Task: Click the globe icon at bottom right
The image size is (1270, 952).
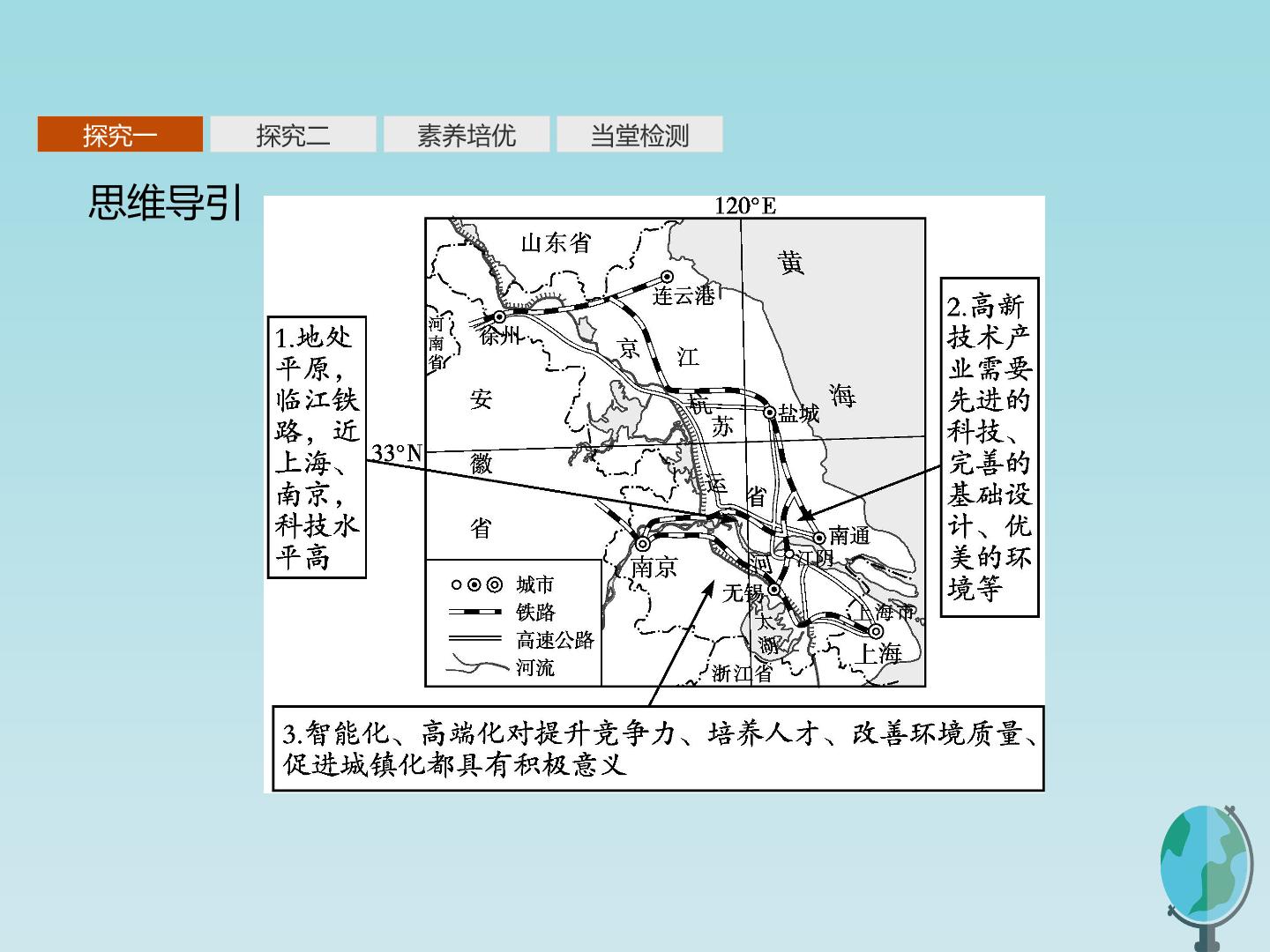Action: point(1206,876)
